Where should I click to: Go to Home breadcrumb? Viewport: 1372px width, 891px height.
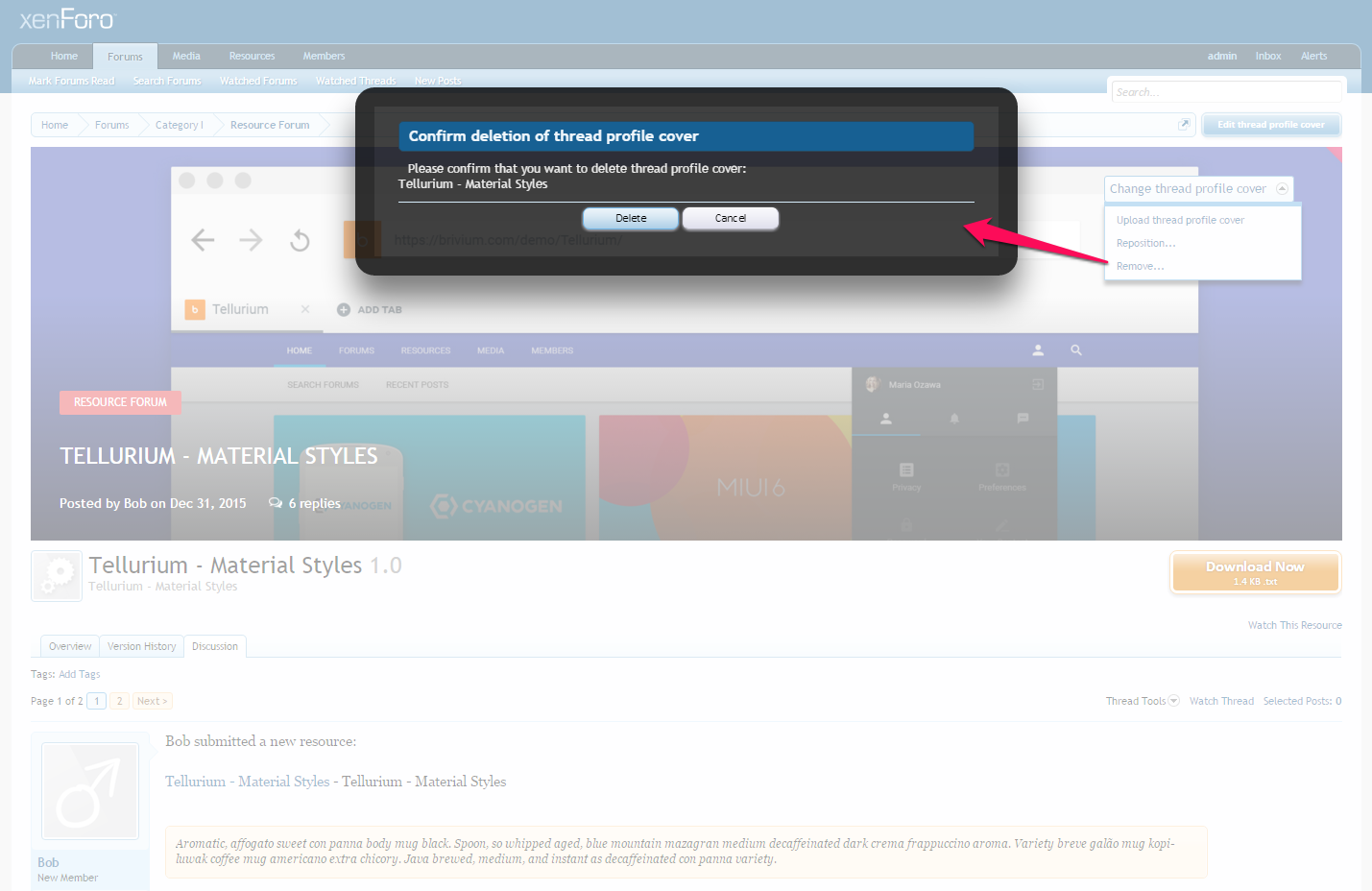55,125
